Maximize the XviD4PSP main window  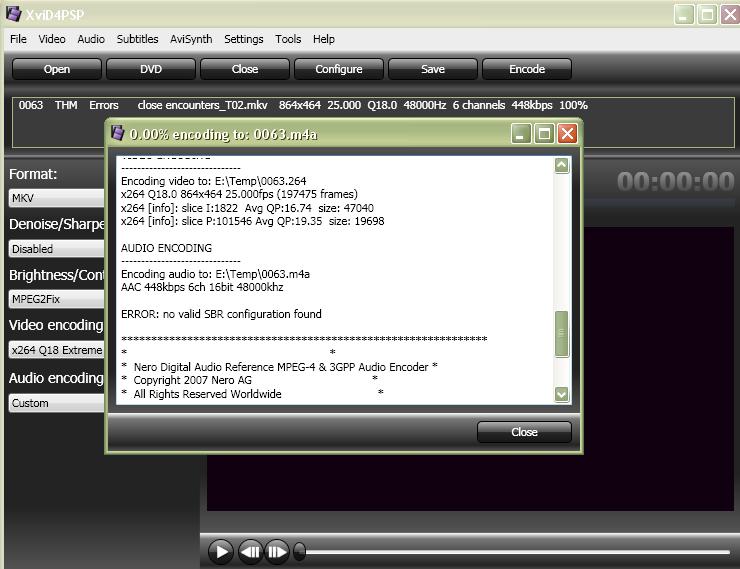coord(707,15)
